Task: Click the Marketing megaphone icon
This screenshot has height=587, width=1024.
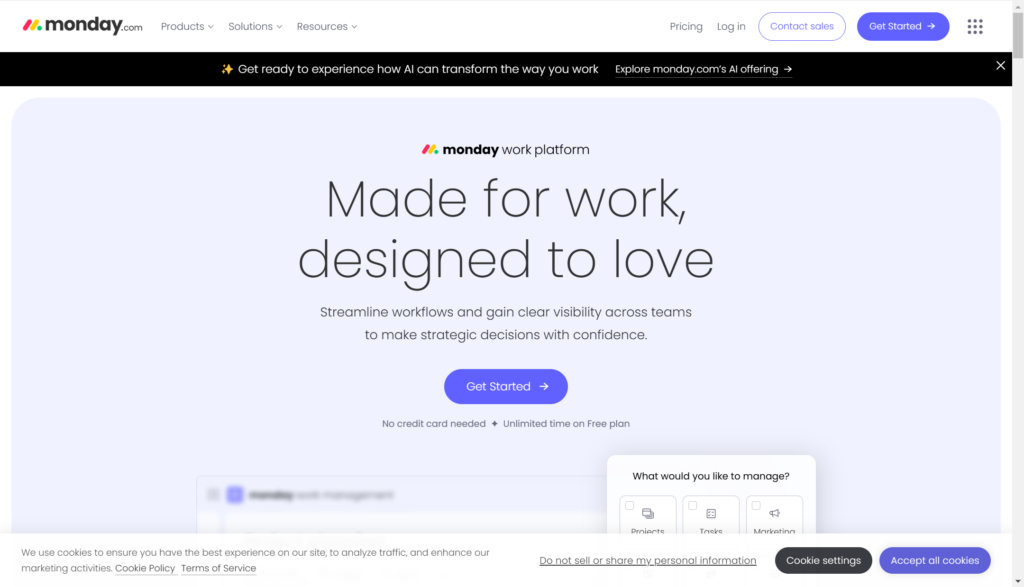Action: tap(774, 513)
